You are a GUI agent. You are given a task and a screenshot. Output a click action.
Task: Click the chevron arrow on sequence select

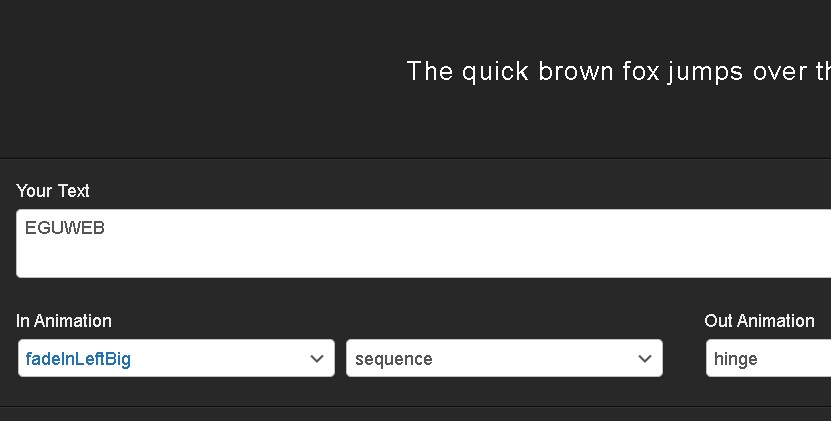[645, 359]
